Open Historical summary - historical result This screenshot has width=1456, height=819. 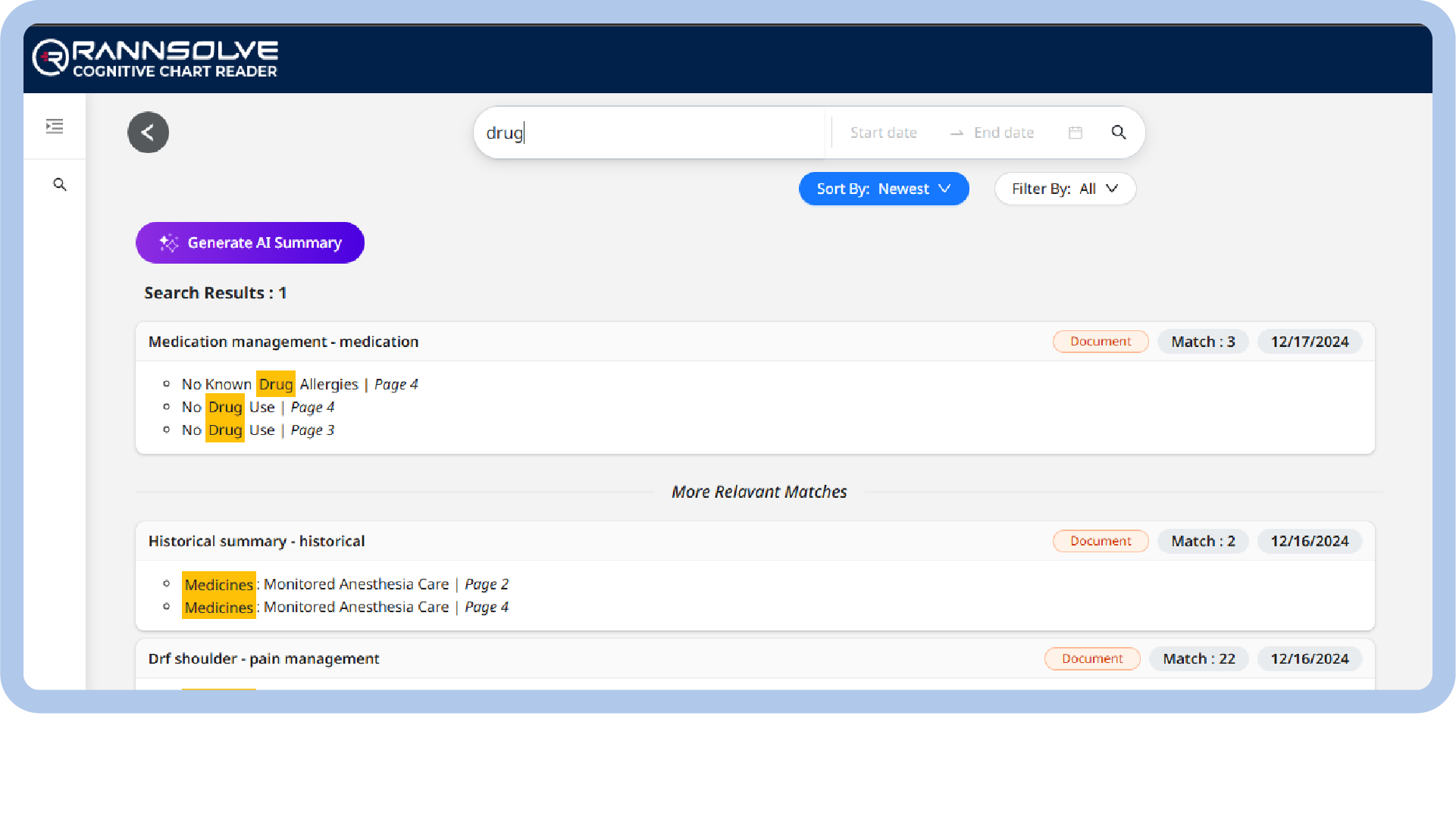tap(256, 541)
